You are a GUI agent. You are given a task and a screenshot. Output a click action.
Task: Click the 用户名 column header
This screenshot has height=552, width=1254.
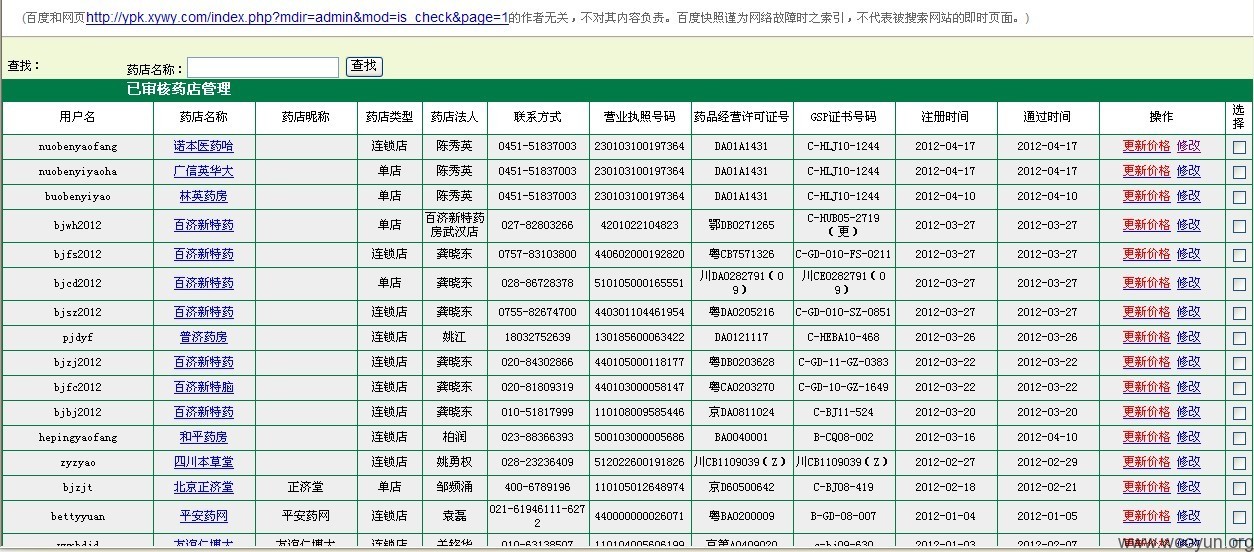(77, 117)
